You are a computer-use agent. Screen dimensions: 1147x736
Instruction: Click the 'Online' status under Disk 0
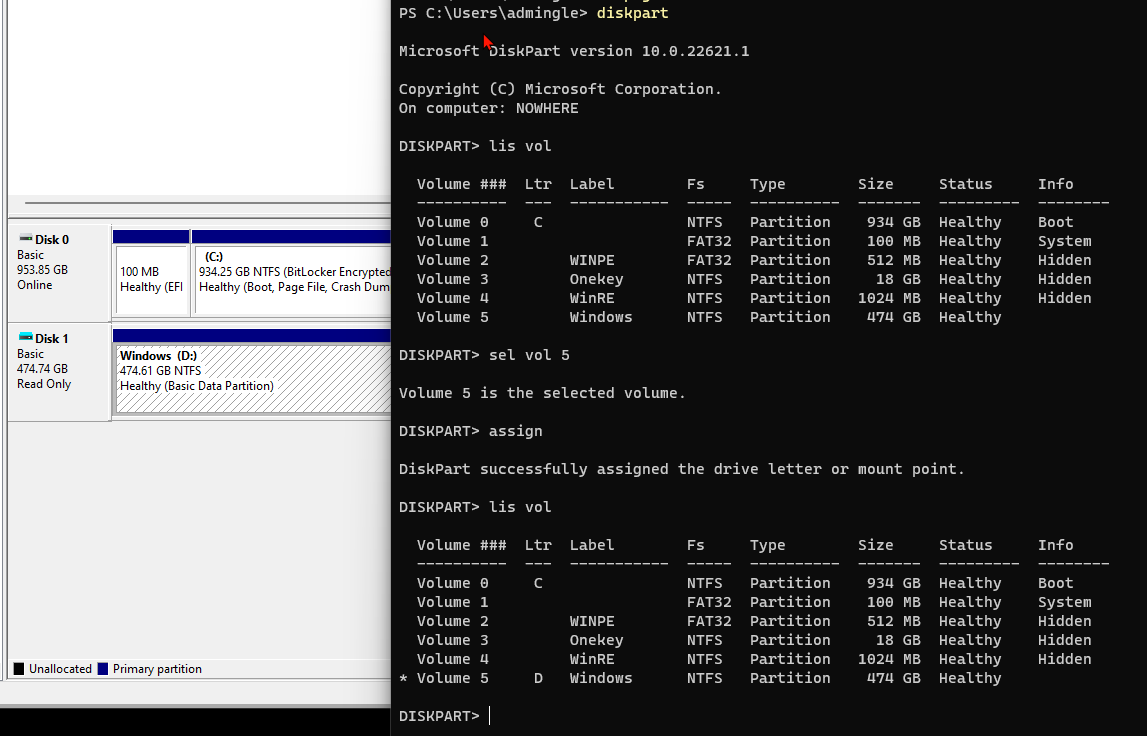[34, 285]
